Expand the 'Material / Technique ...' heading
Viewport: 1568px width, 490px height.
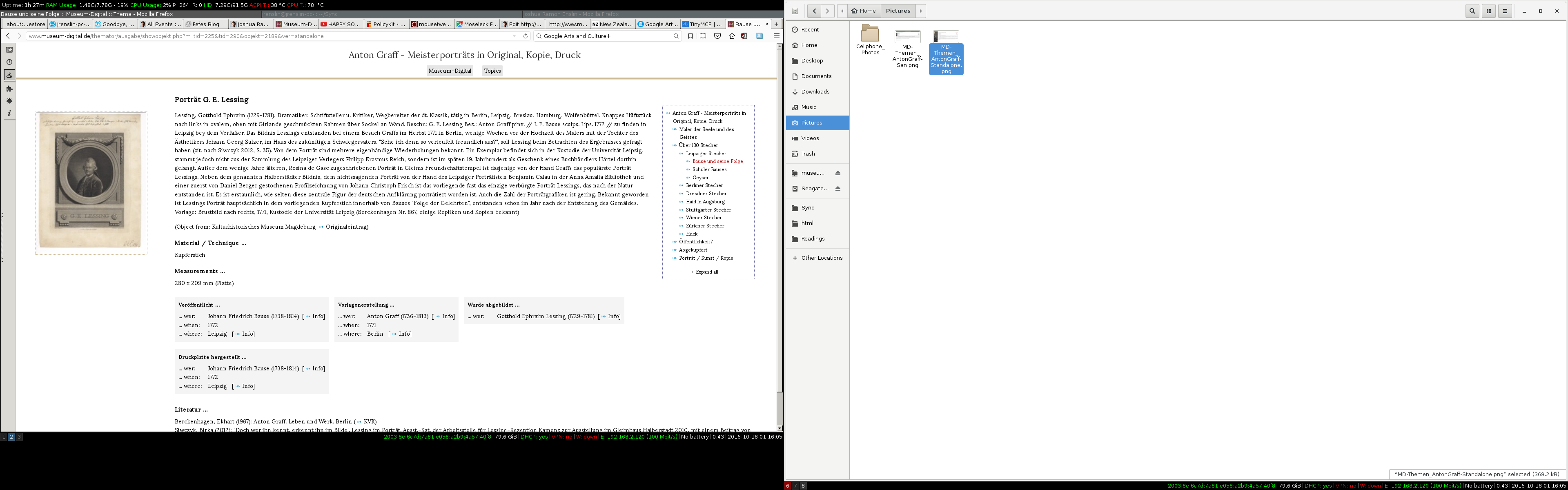point(210,243)
